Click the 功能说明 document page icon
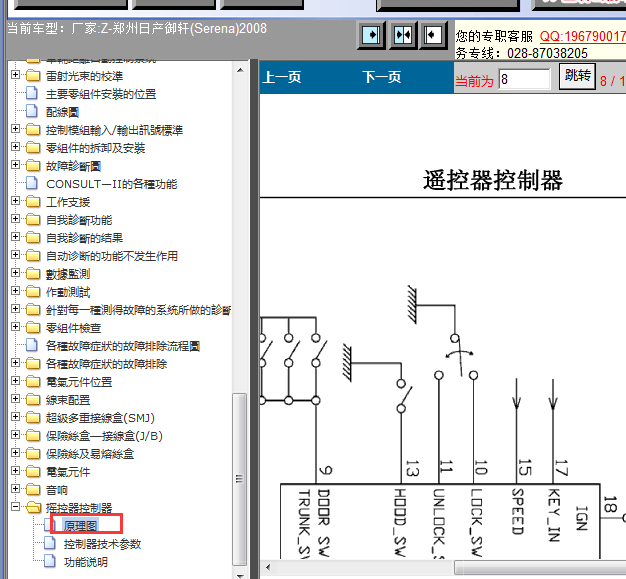This screenshot has width=626, height=579. pos(50,561)
